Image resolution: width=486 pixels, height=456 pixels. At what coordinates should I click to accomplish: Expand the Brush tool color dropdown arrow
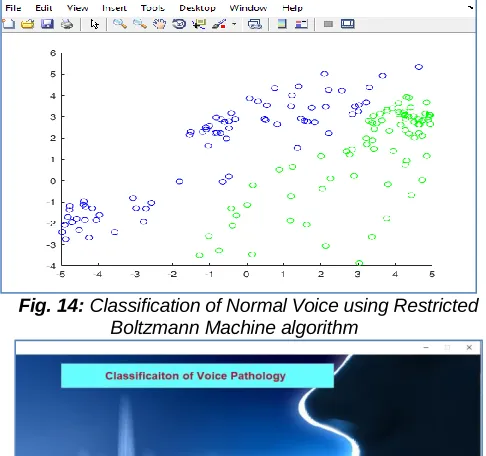pos(234,24)
